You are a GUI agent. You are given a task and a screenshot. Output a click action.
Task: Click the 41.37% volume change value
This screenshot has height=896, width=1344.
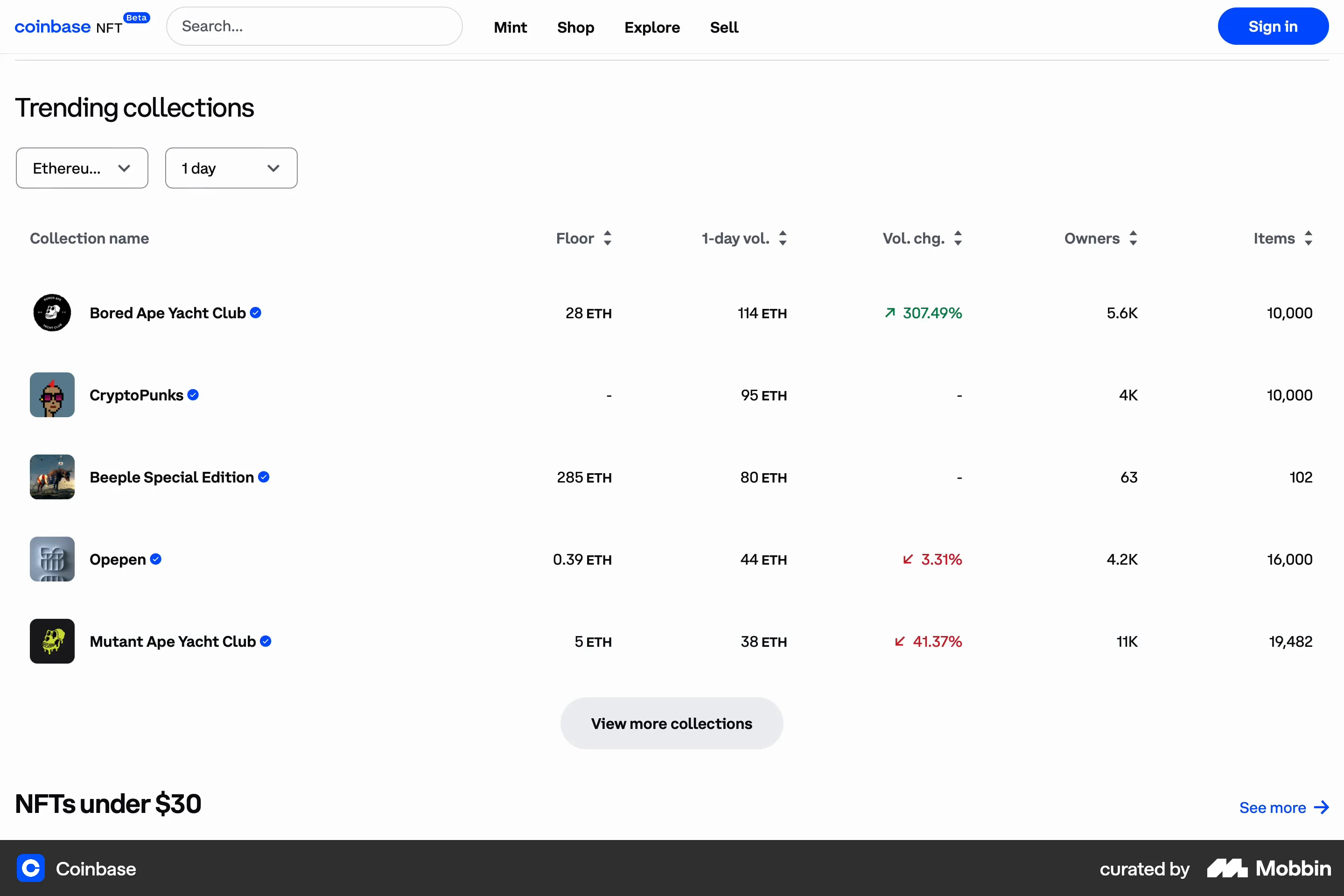click(x=937, y=642)
